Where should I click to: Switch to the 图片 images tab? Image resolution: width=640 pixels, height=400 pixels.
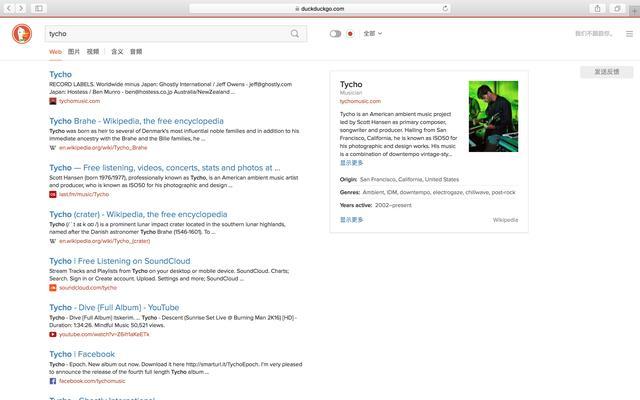click(x=74, y=51)
